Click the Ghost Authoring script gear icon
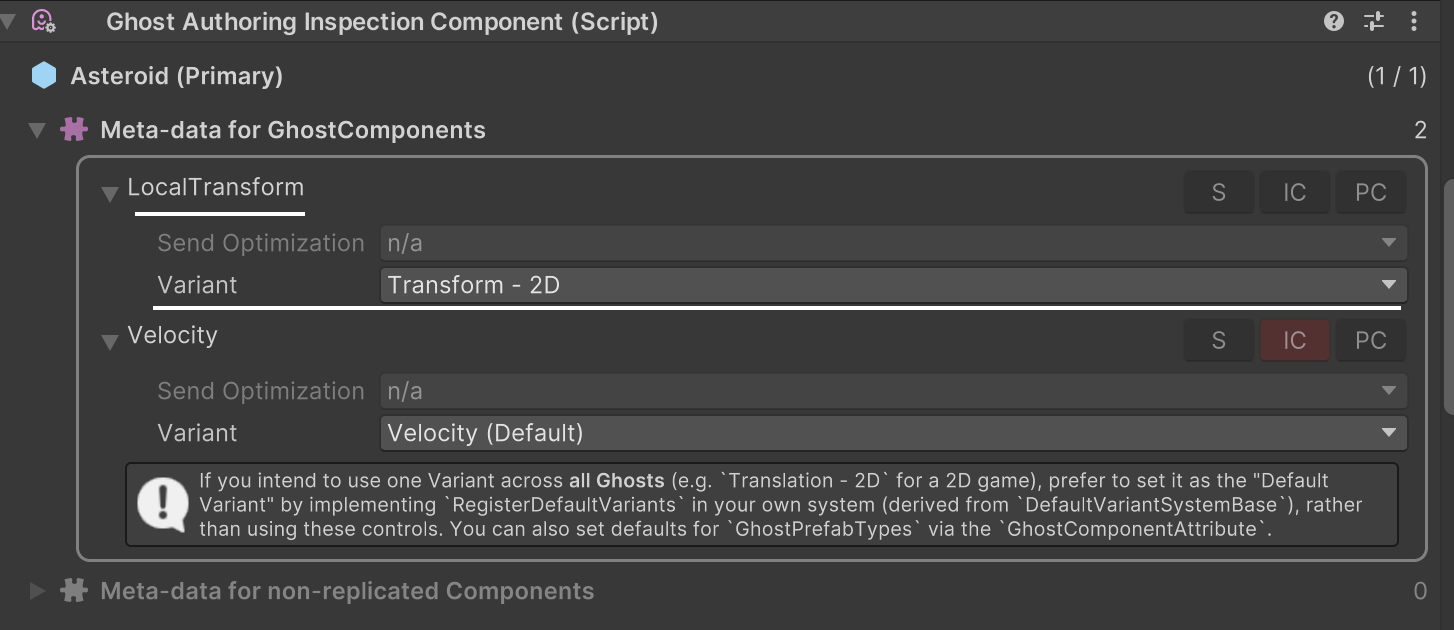 coord(41,21)
